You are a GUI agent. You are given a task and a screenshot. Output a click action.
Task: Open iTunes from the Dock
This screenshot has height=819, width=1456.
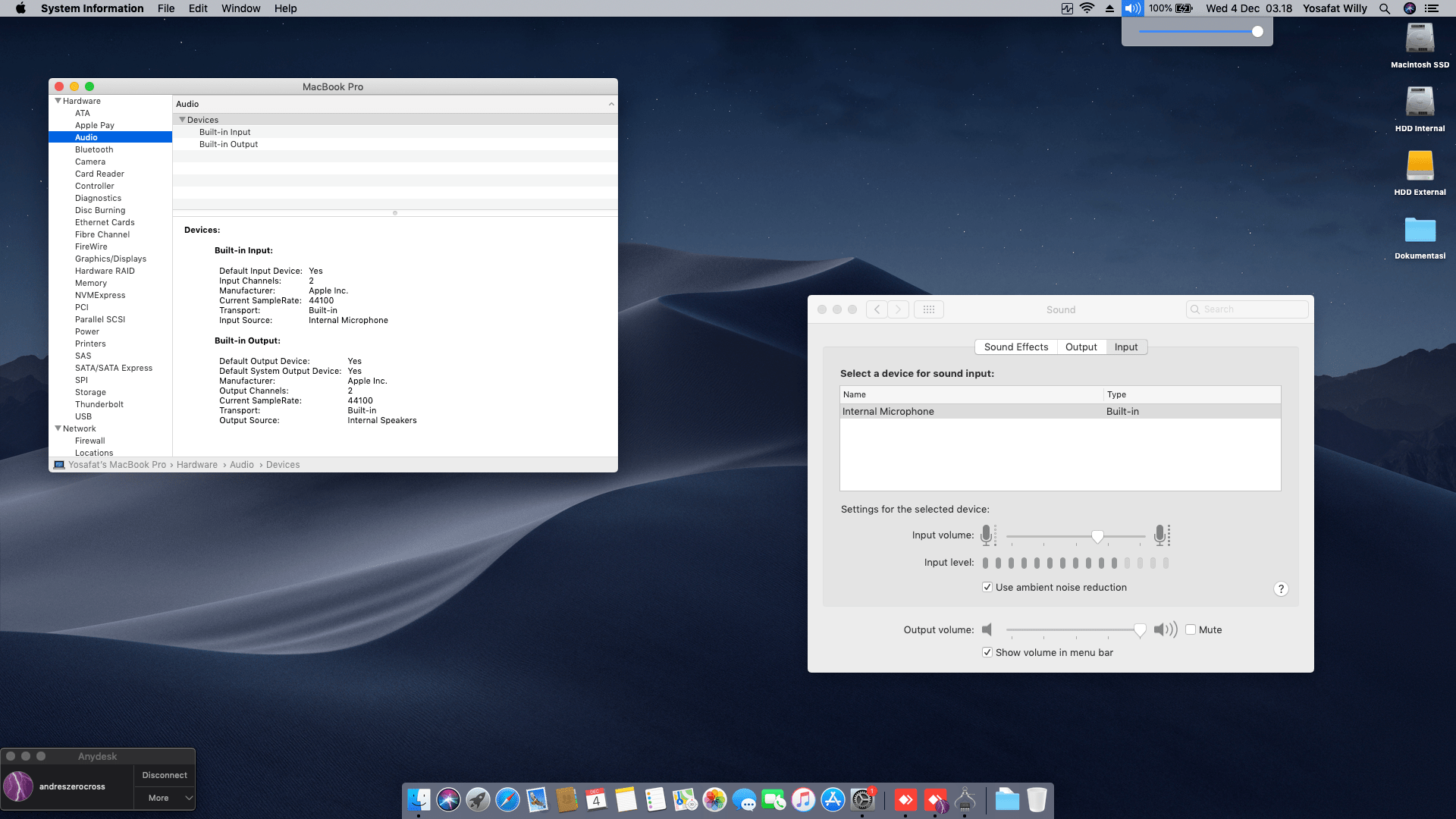pos(802,800)
